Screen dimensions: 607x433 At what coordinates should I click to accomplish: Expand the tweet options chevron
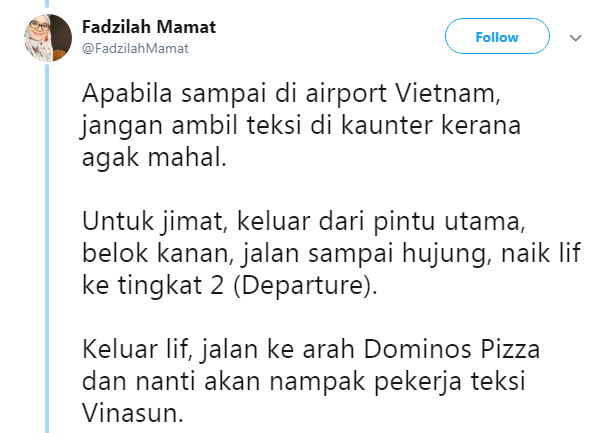pos(576,38)
